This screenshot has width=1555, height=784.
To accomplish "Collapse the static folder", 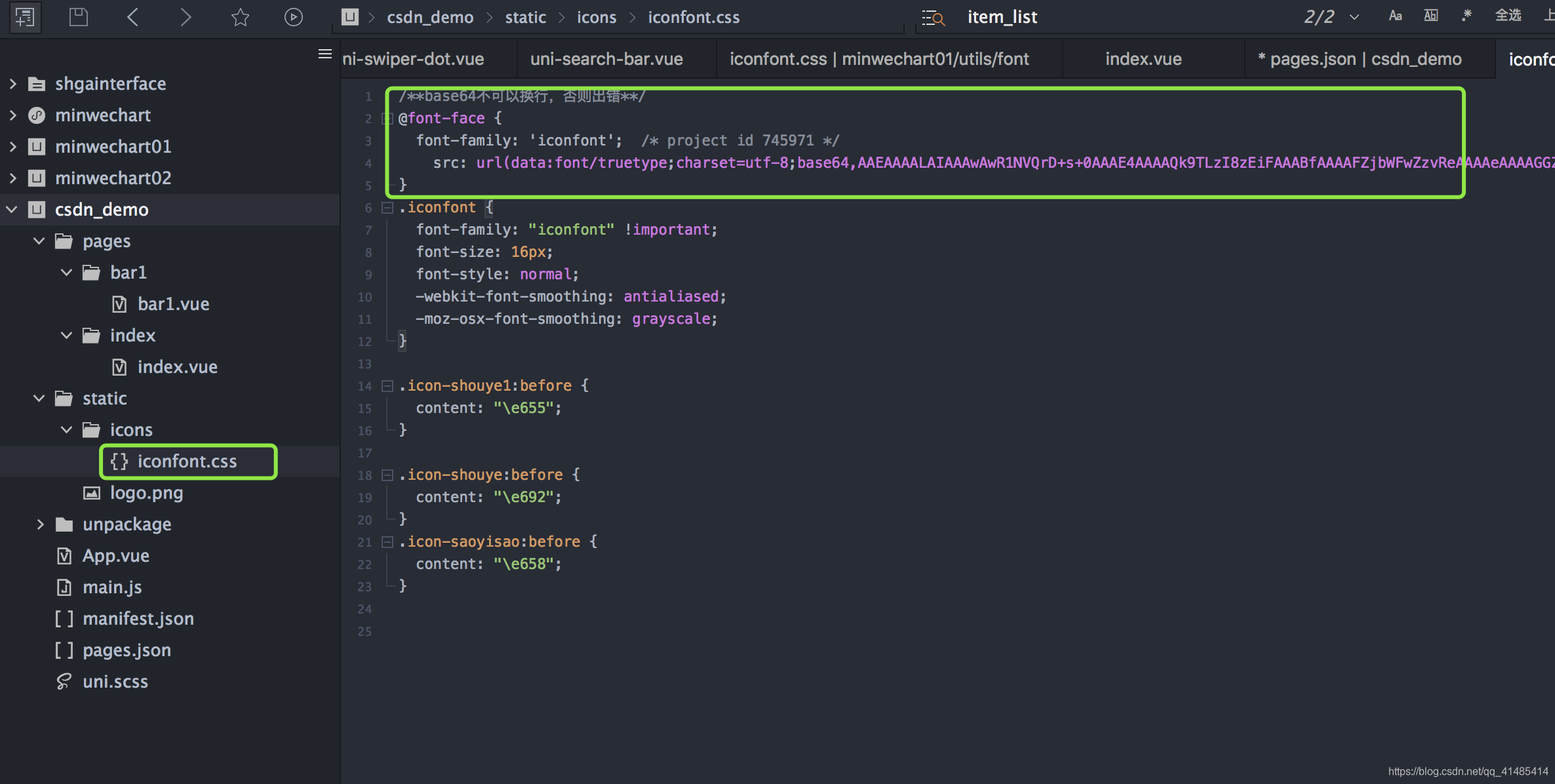I will pyautogui.click(x=39, y=399).
